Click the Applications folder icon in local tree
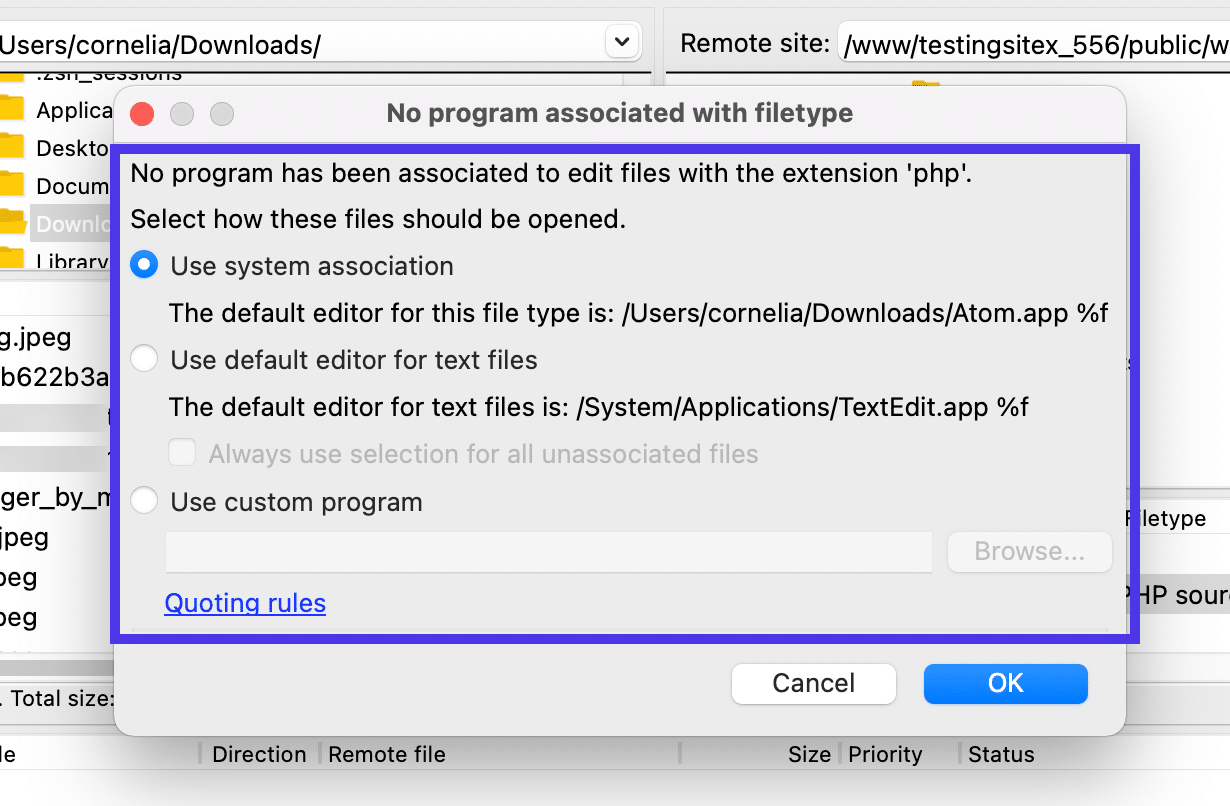This screenshot has width=1230, height=806. (10, 108)
